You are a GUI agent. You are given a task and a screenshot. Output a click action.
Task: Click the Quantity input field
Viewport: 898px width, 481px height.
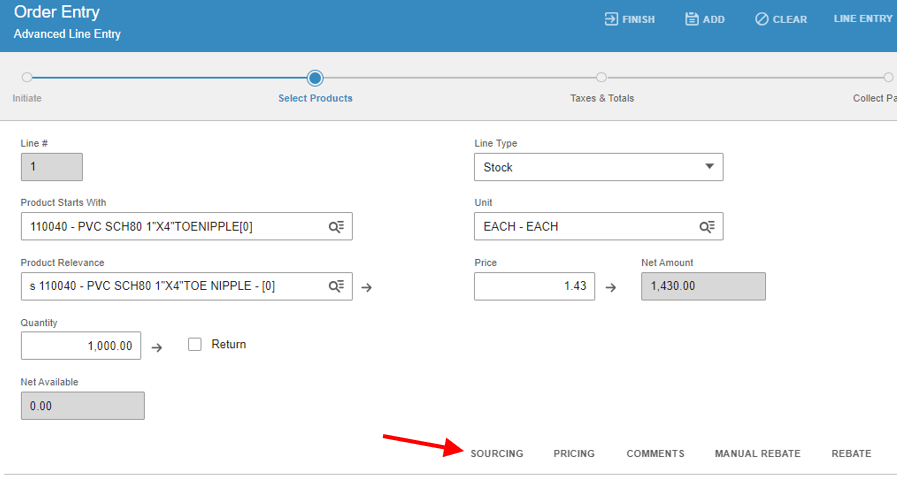[81, 346]
